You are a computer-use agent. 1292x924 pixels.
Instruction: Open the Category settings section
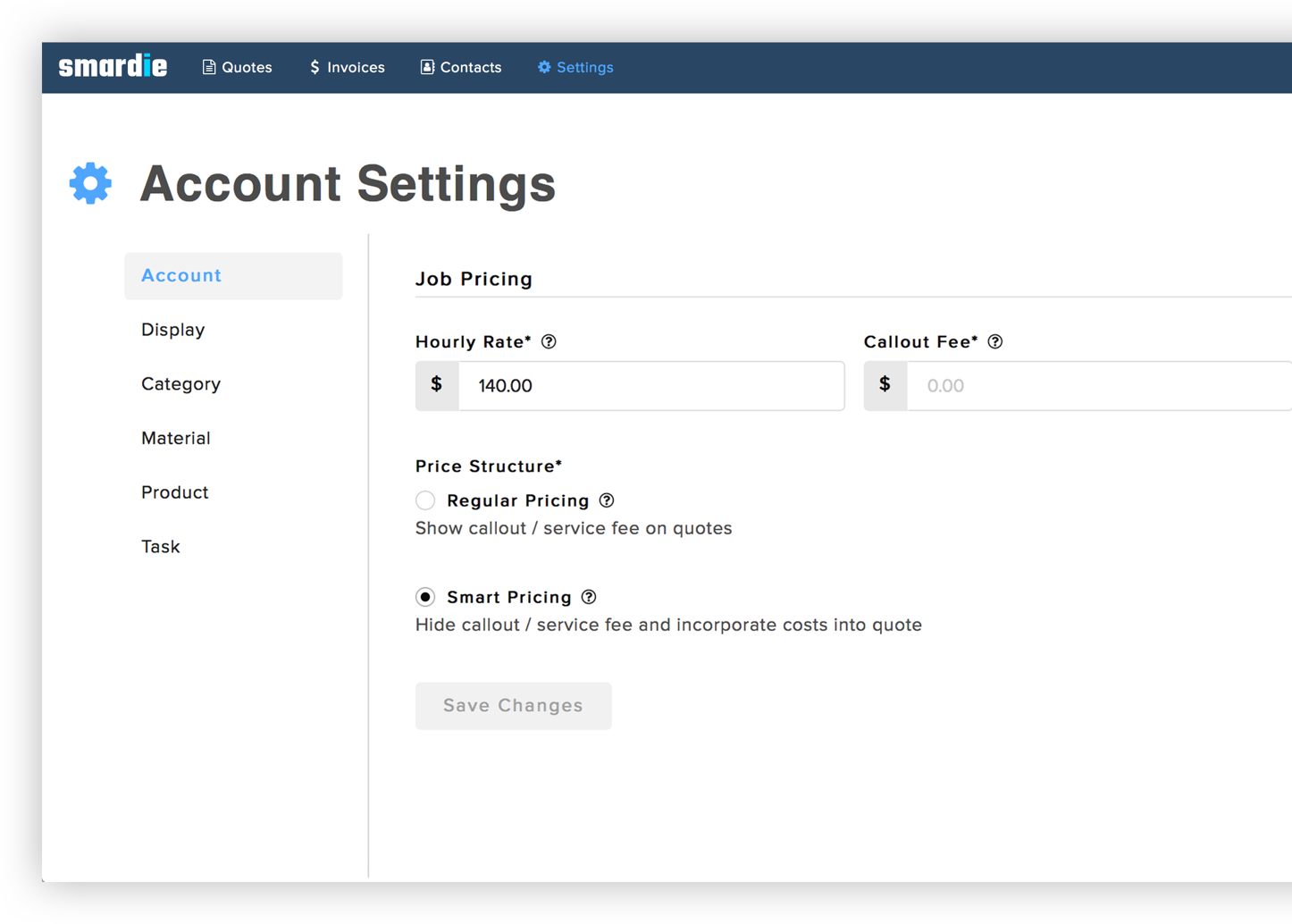click(180, 384)
